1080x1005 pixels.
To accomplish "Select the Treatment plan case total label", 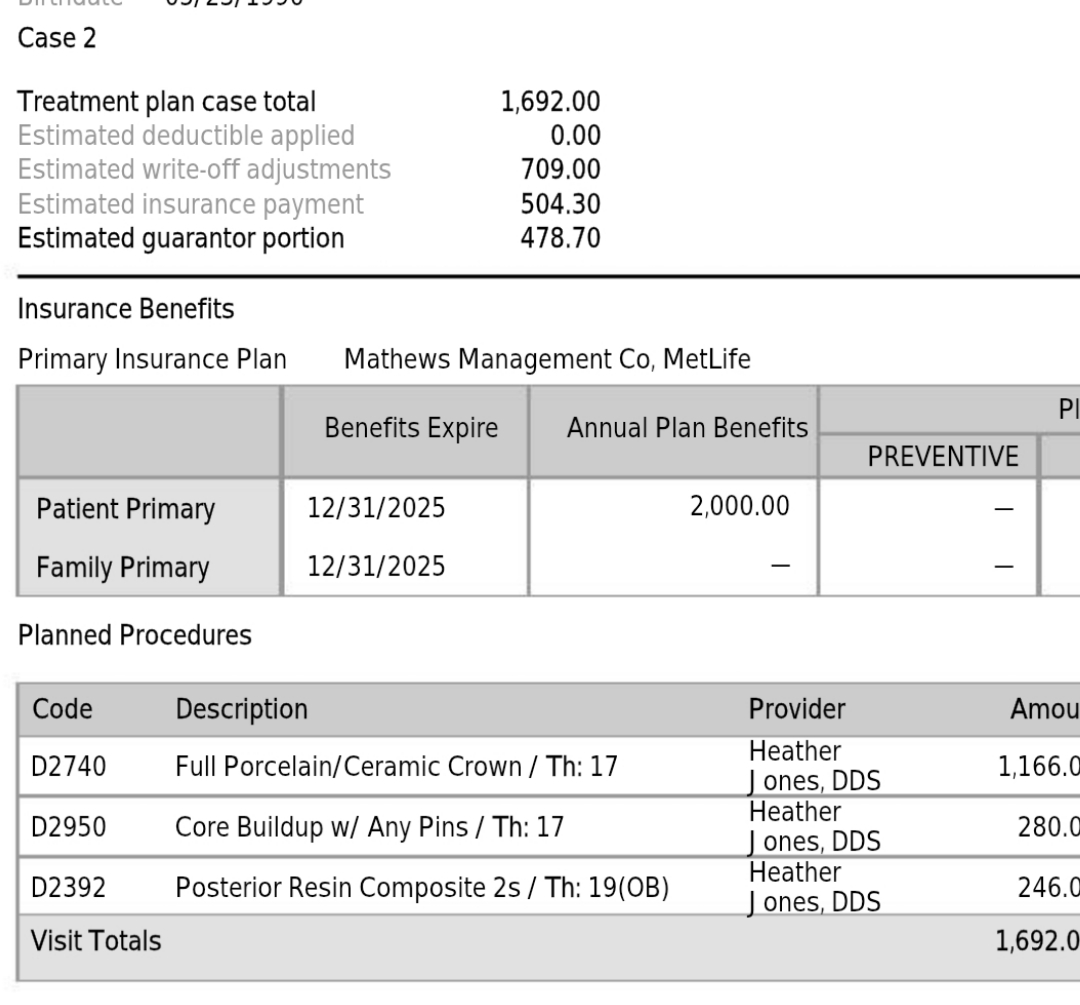I will pyautogui.click(x=167, y=102).
